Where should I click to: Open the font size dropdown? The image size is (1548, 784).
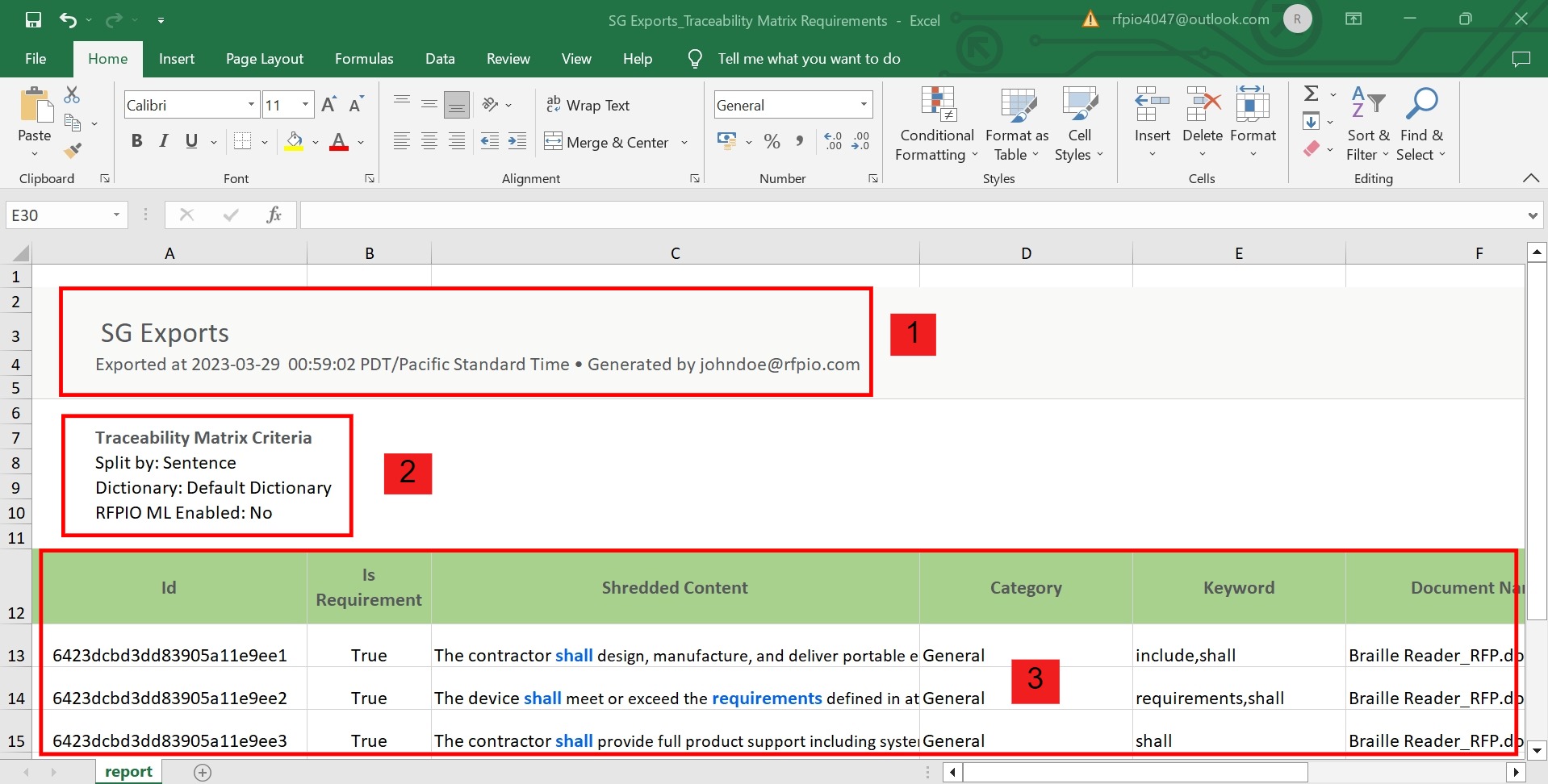point(305,105)
